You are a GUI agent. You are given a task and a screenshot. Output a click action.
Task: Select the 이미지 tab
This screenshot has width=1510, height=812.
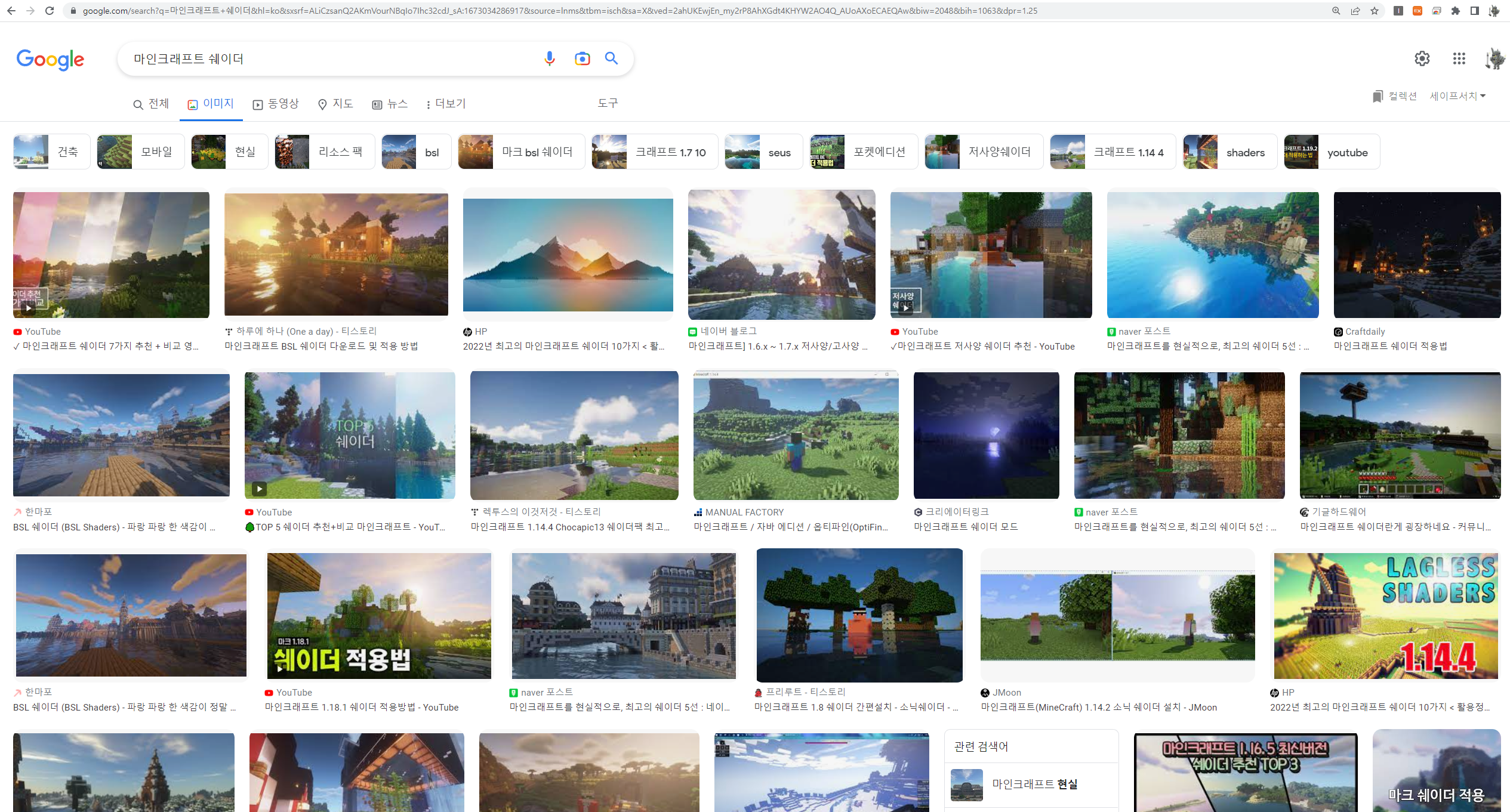pyautogui.click(x=211, y=104)
